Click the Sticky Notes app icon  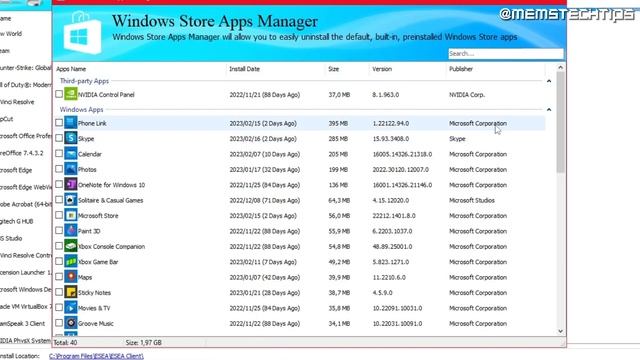click(71, 293)
